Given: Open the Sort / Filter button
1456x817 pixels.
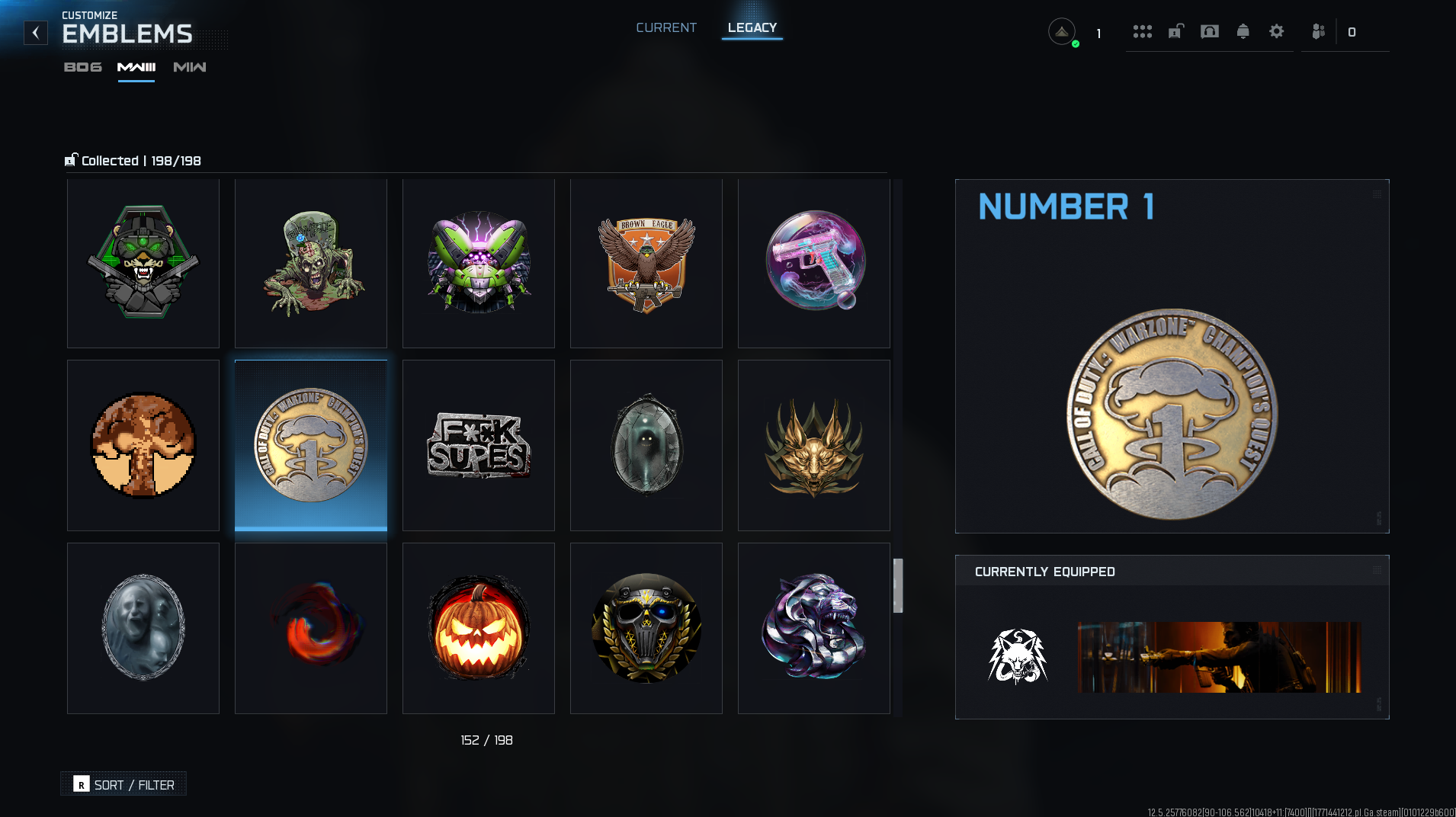Looking at the screenshot, I should (x=123, y=784).
